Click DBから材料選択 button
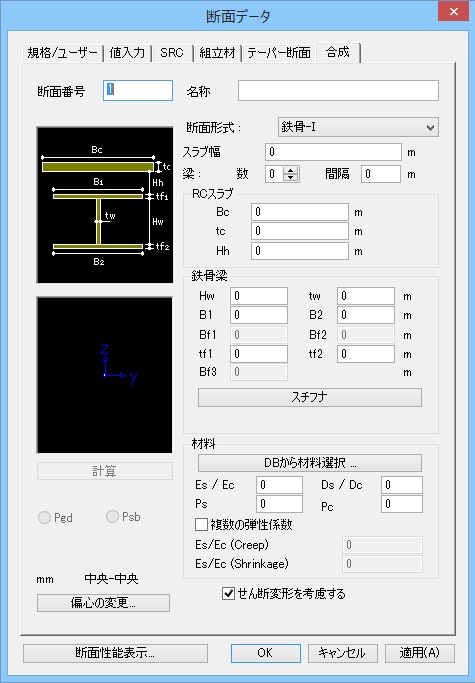This screenshot has width=475, height=683. pyautogui.click(x=310, y=463)
